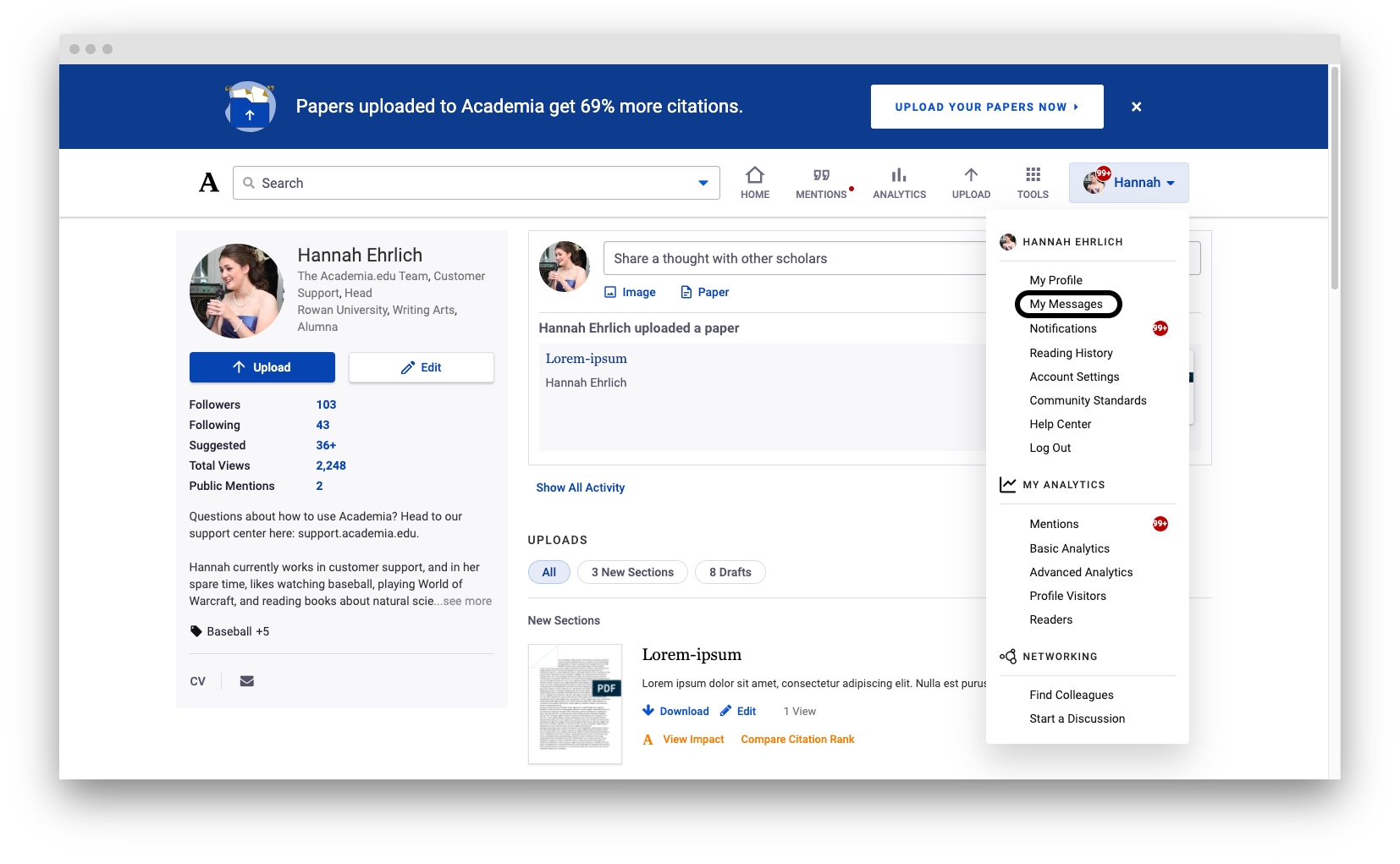Switch to 3 New Sections tab

(632, 572)
